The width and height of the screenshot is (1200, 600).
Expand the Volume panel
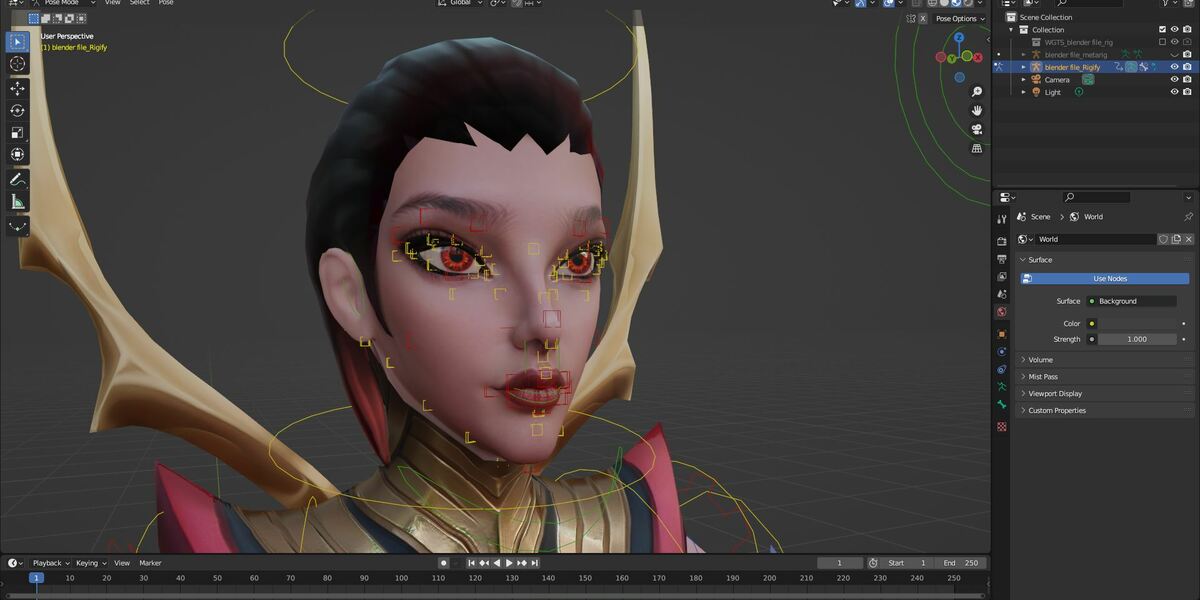coord(1106,359)
